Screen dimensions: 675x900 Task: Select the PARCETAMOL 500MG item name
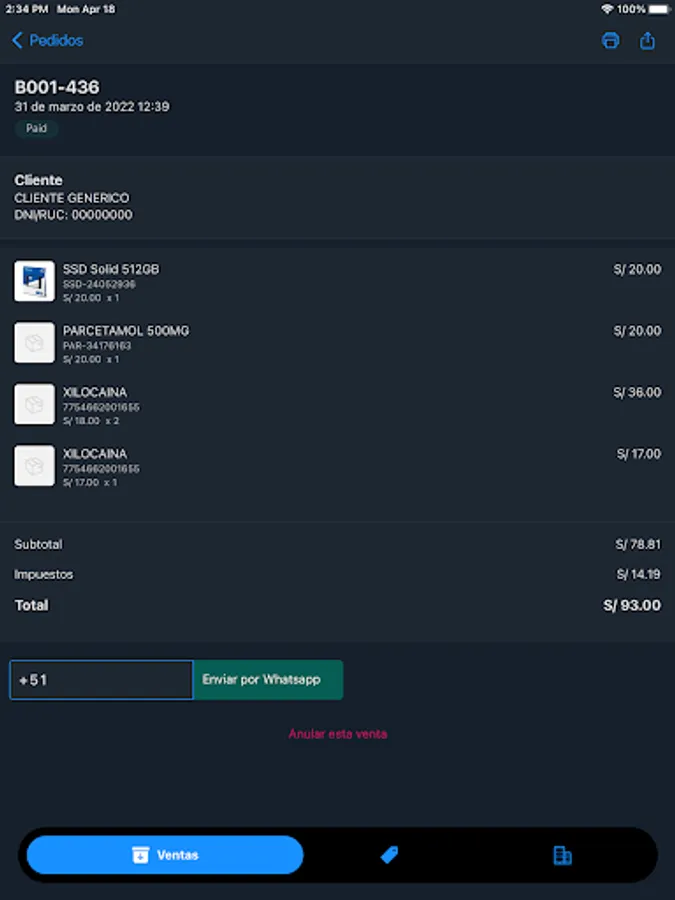126,331
